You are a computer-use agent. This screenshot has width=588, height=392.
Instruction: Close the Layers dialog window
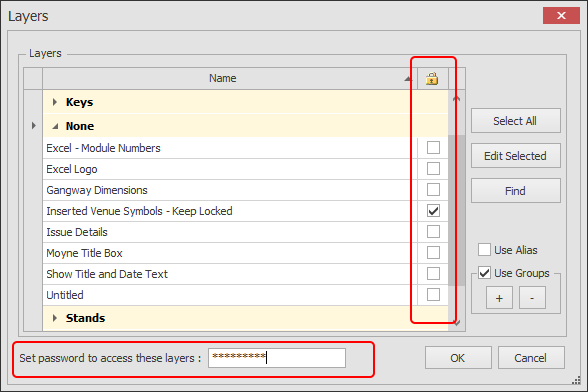point(561,16)
